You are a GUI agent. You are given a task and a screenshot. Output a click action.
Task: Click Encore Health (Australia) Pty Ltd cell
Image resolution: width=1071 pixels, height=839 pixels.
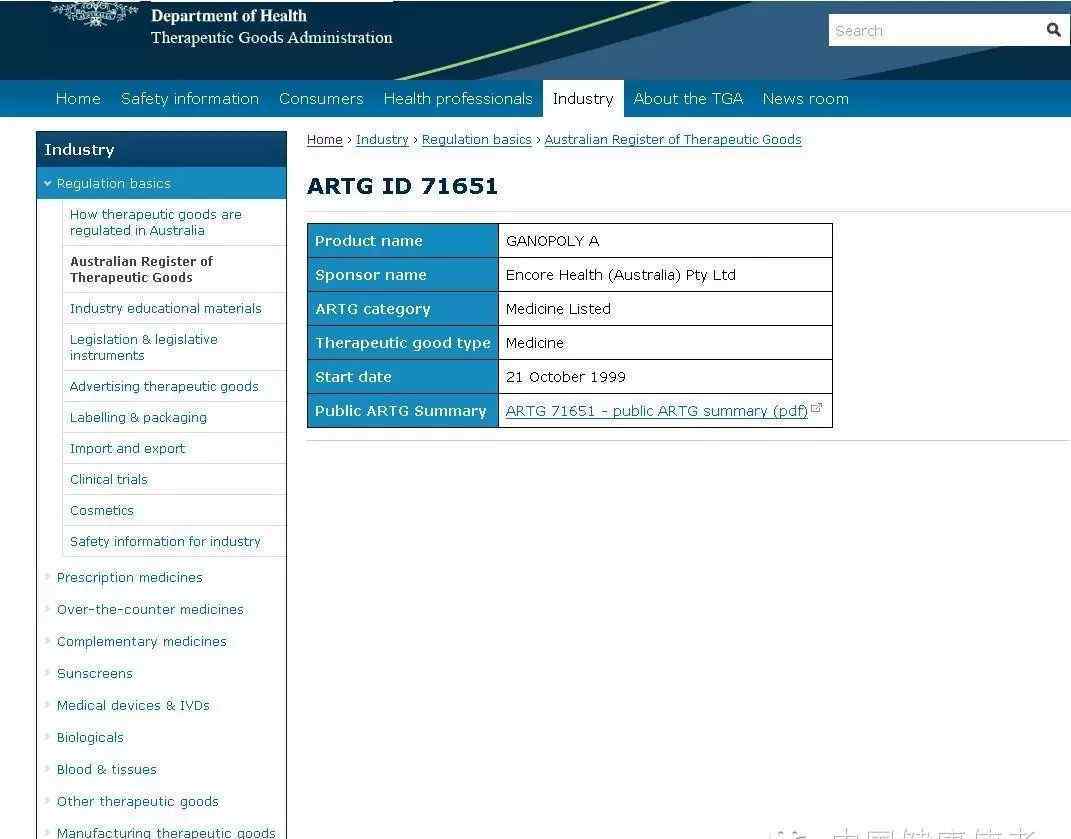[665, 275]
